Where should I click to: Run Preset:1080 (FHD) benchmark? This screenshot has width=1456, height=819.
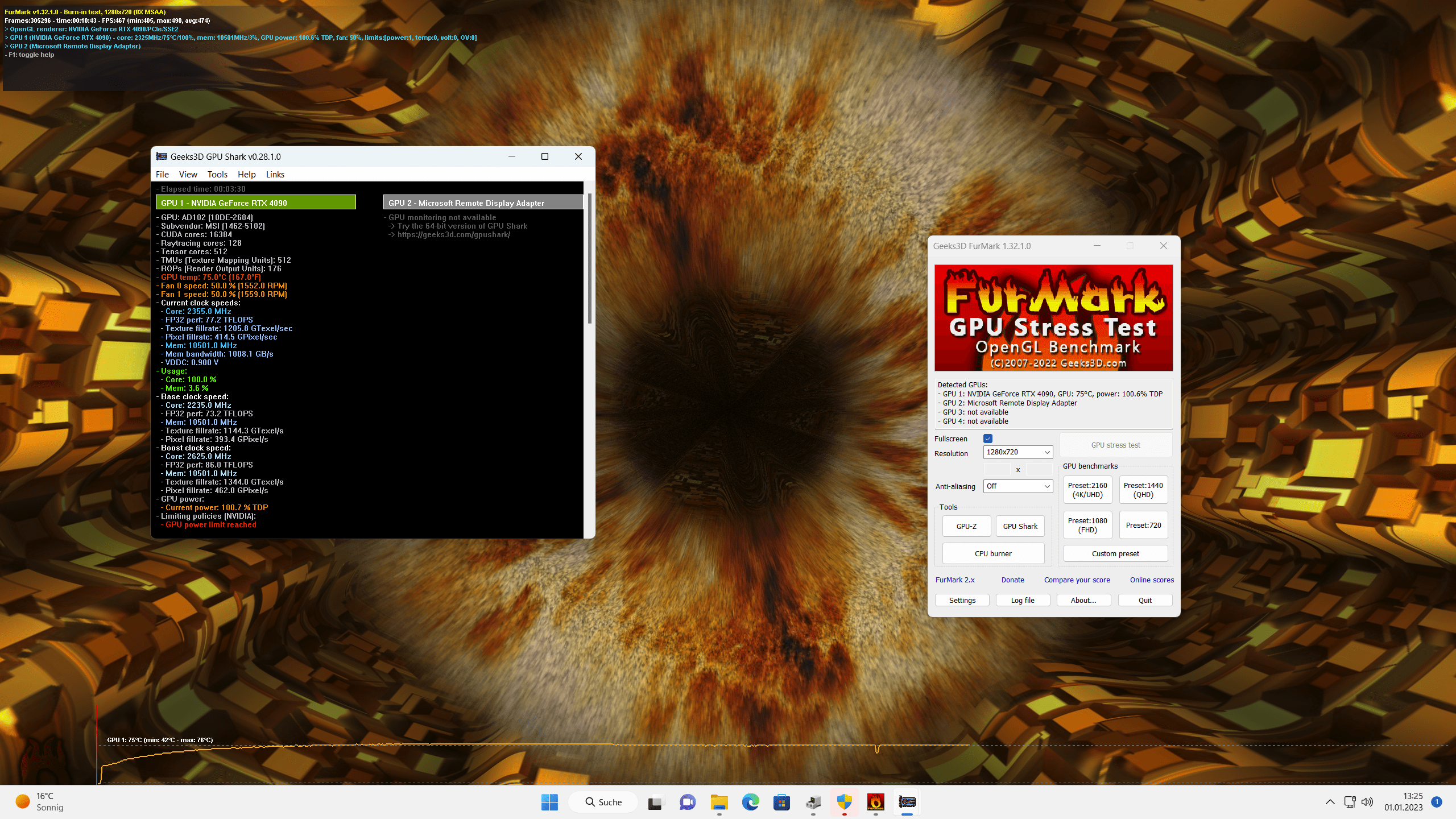(1087, 525)
